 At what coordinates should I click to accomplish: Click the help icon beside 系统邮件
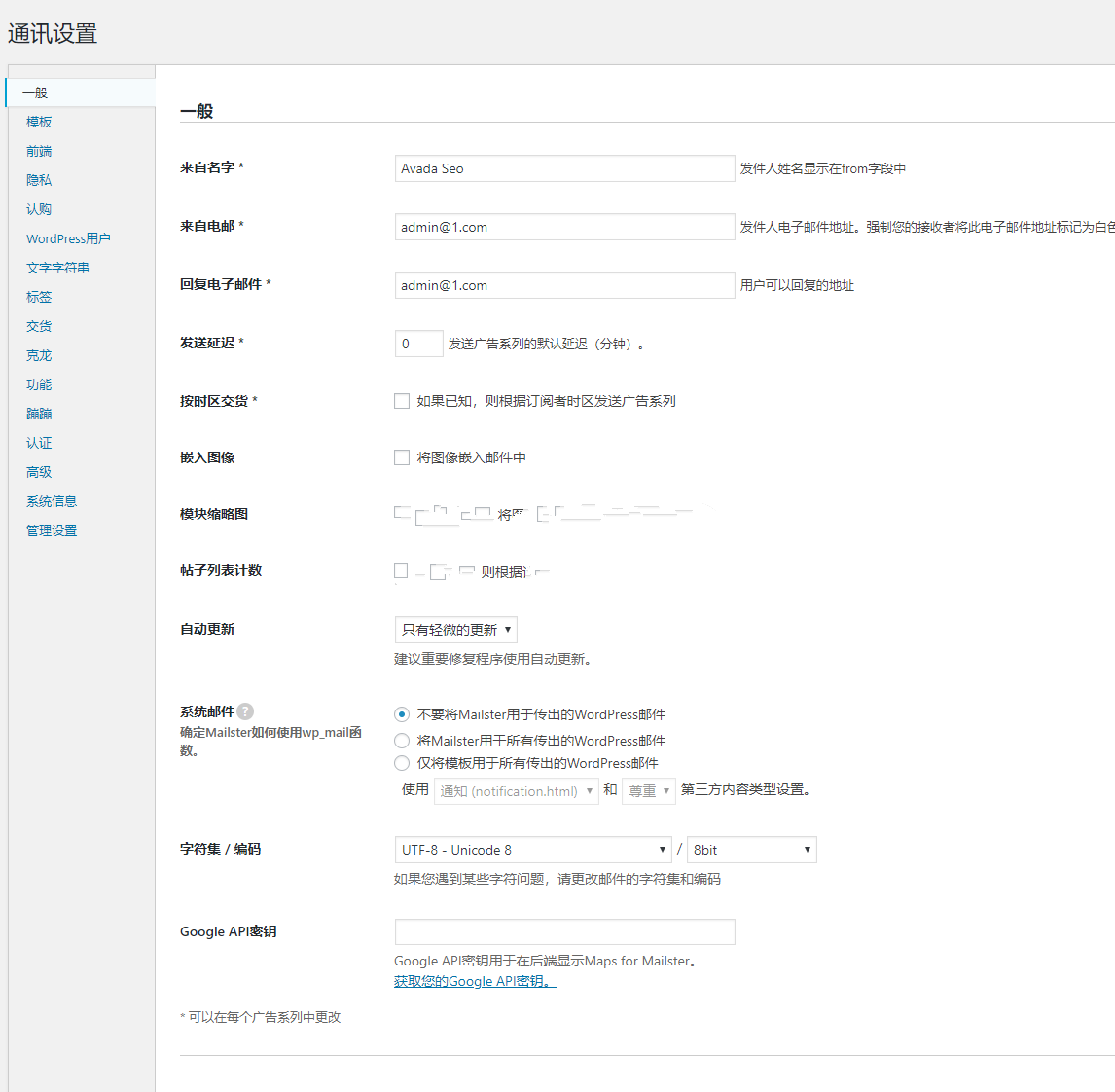pyautogui.click(x=245, y=711)
